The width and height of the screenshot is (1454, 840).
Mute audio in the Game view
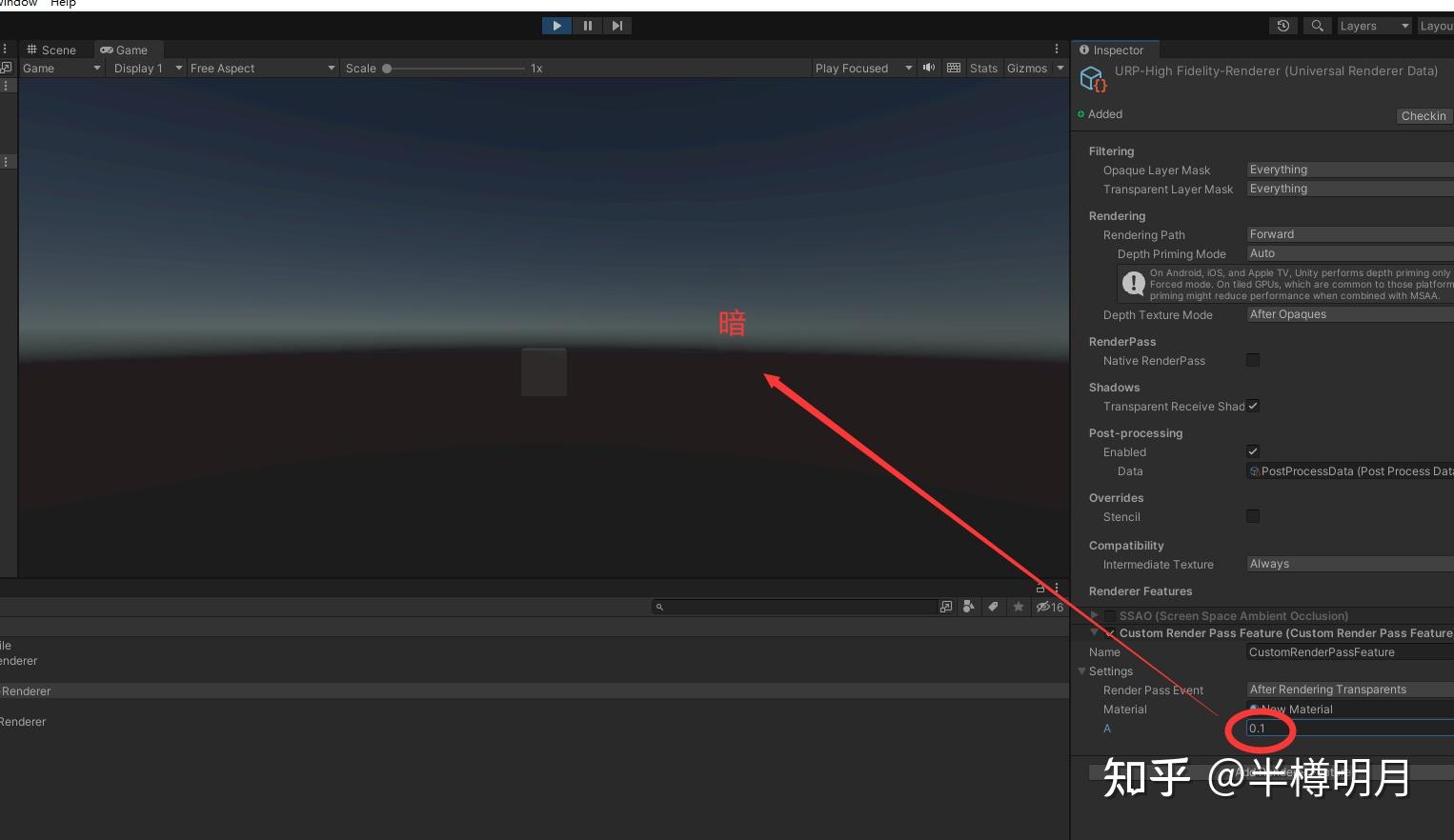928,68
